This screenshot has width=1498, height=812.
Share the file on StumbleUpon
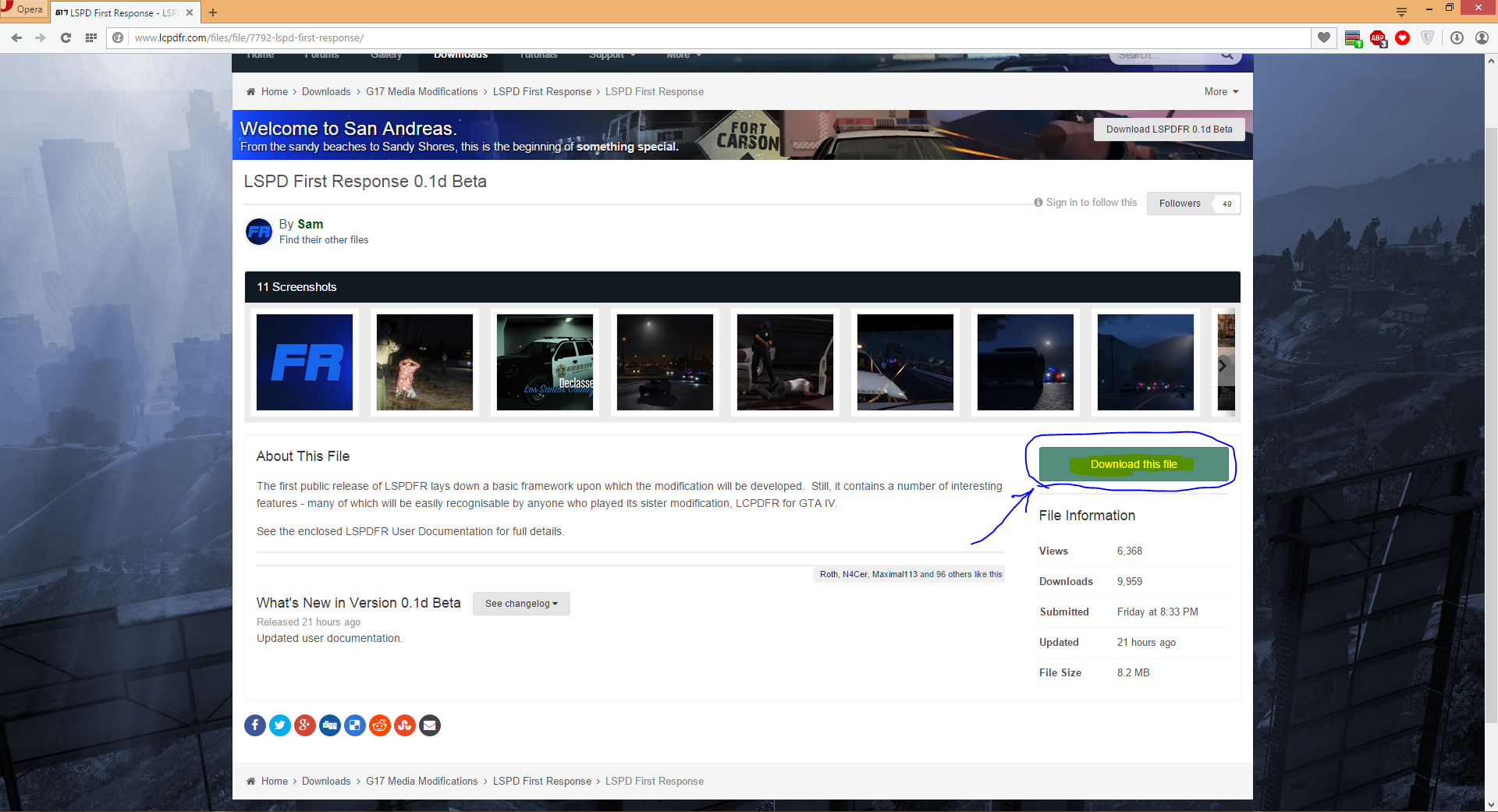(x=405, y=725)
